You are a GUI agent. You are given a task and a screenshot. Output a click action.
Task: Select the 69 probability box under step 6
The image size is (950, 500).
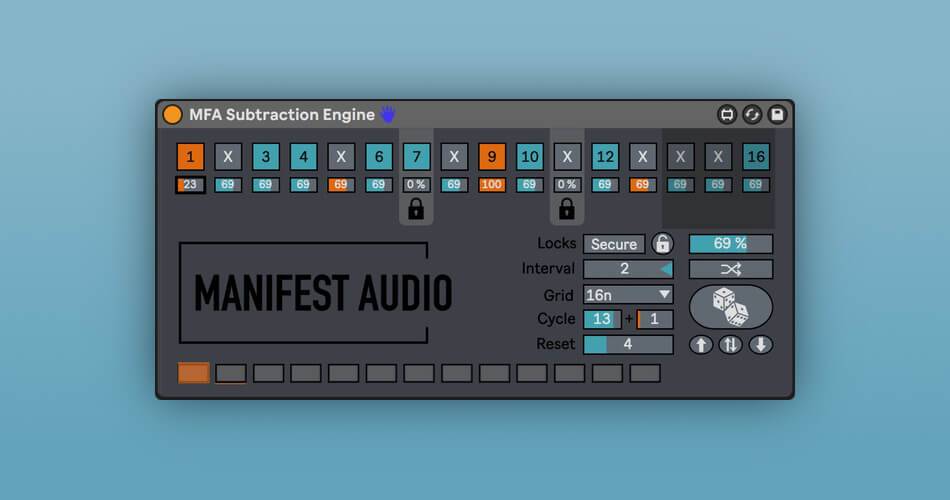pos(379,185)
